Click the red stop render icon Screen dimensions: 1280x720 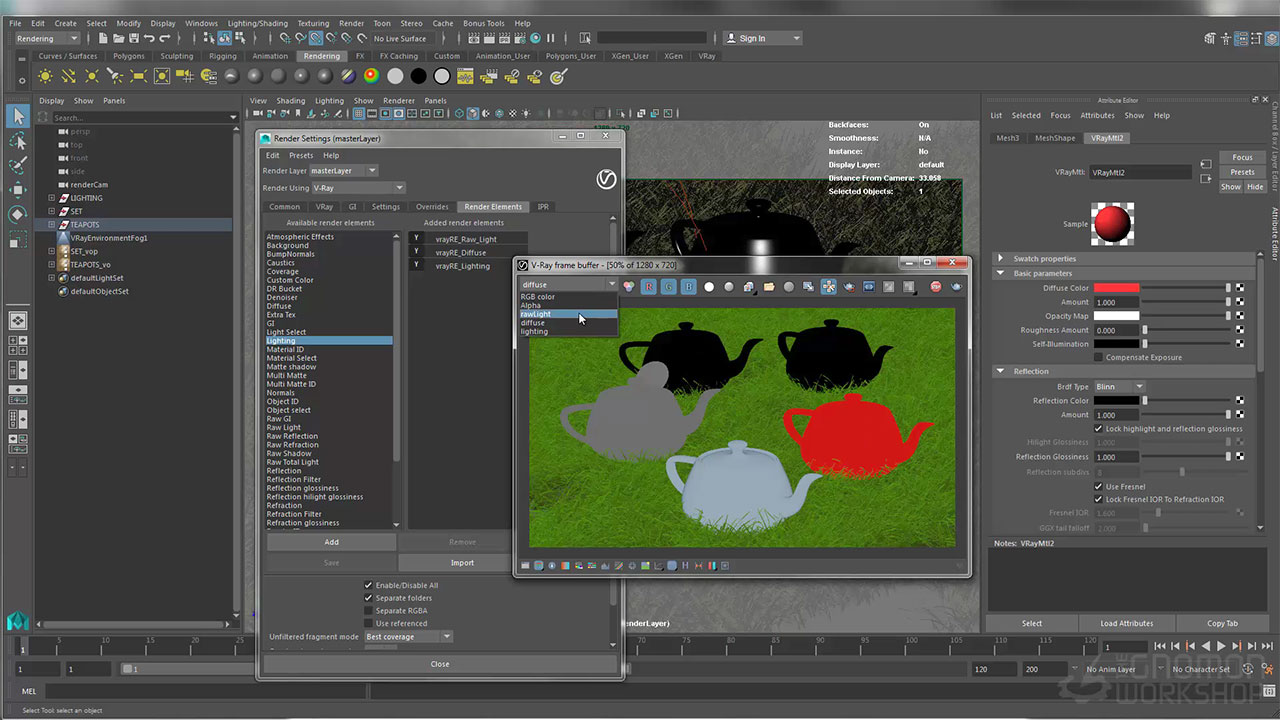(x=936, y=287)
